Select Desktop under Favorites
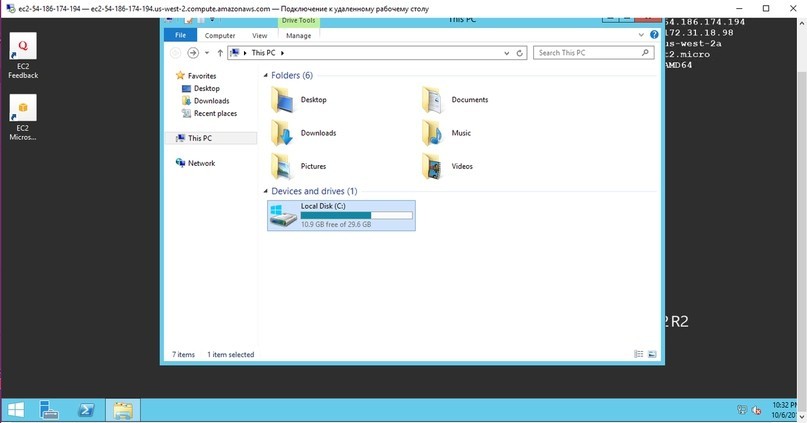807x423 pixels. pyautogui.click(x=206, y=89)
